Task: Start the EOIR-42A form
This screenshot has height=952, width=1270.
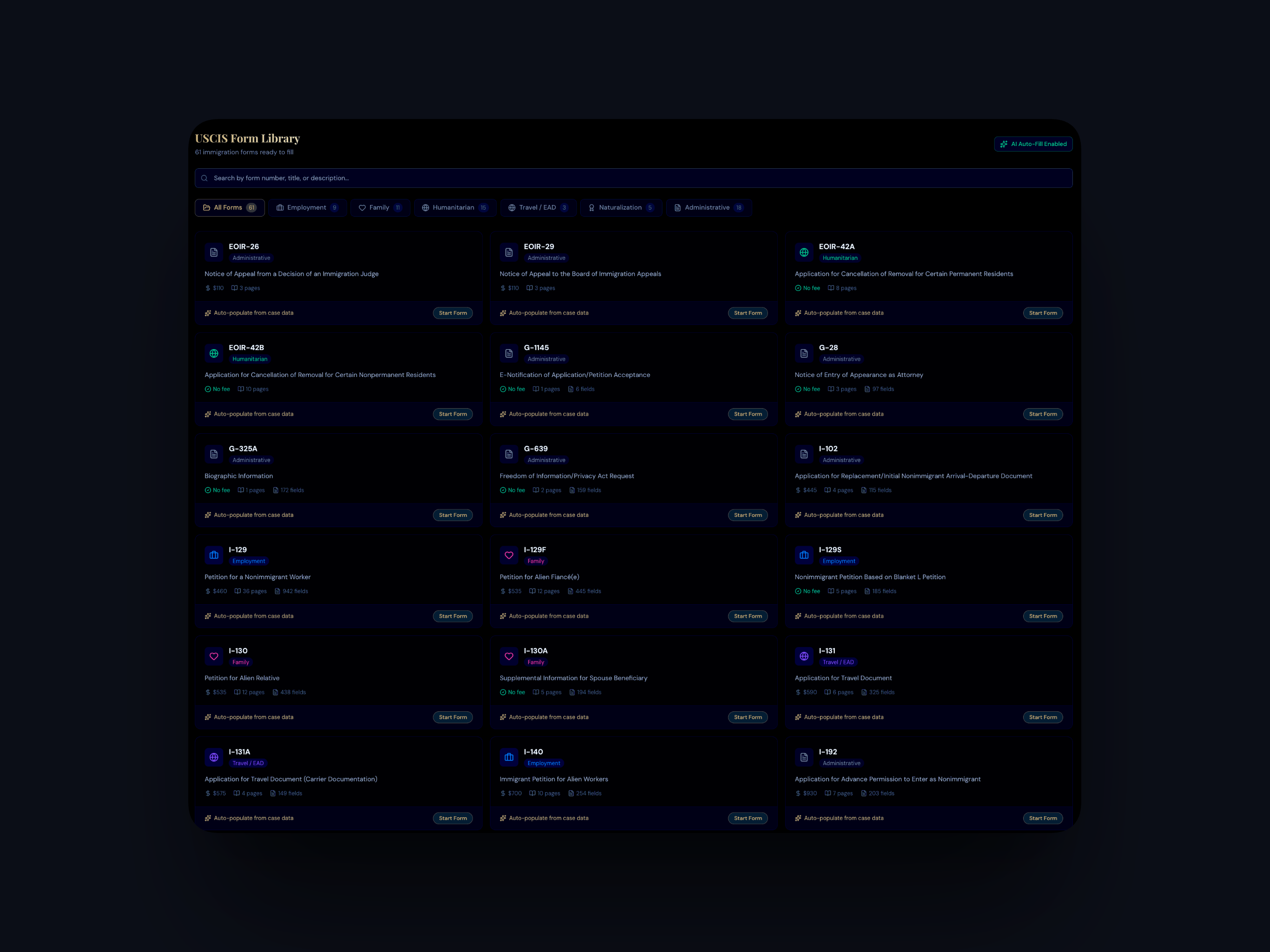Action: tap(1043, 313)
